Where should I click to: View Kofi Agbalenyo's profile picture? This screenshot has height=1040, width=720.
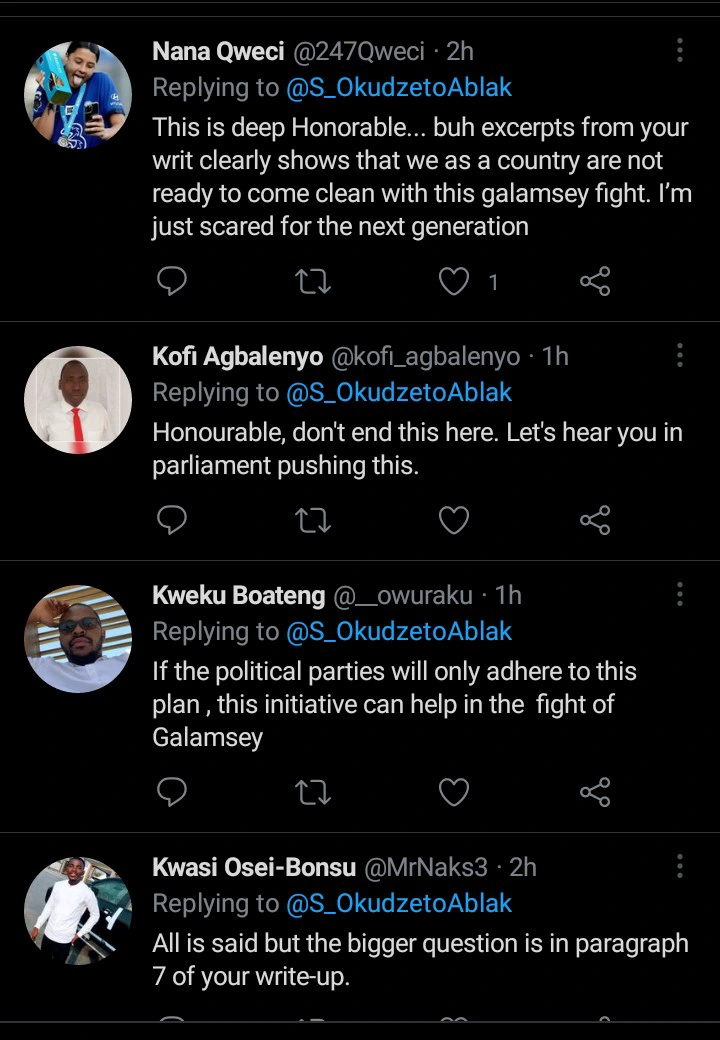[78, 400]
